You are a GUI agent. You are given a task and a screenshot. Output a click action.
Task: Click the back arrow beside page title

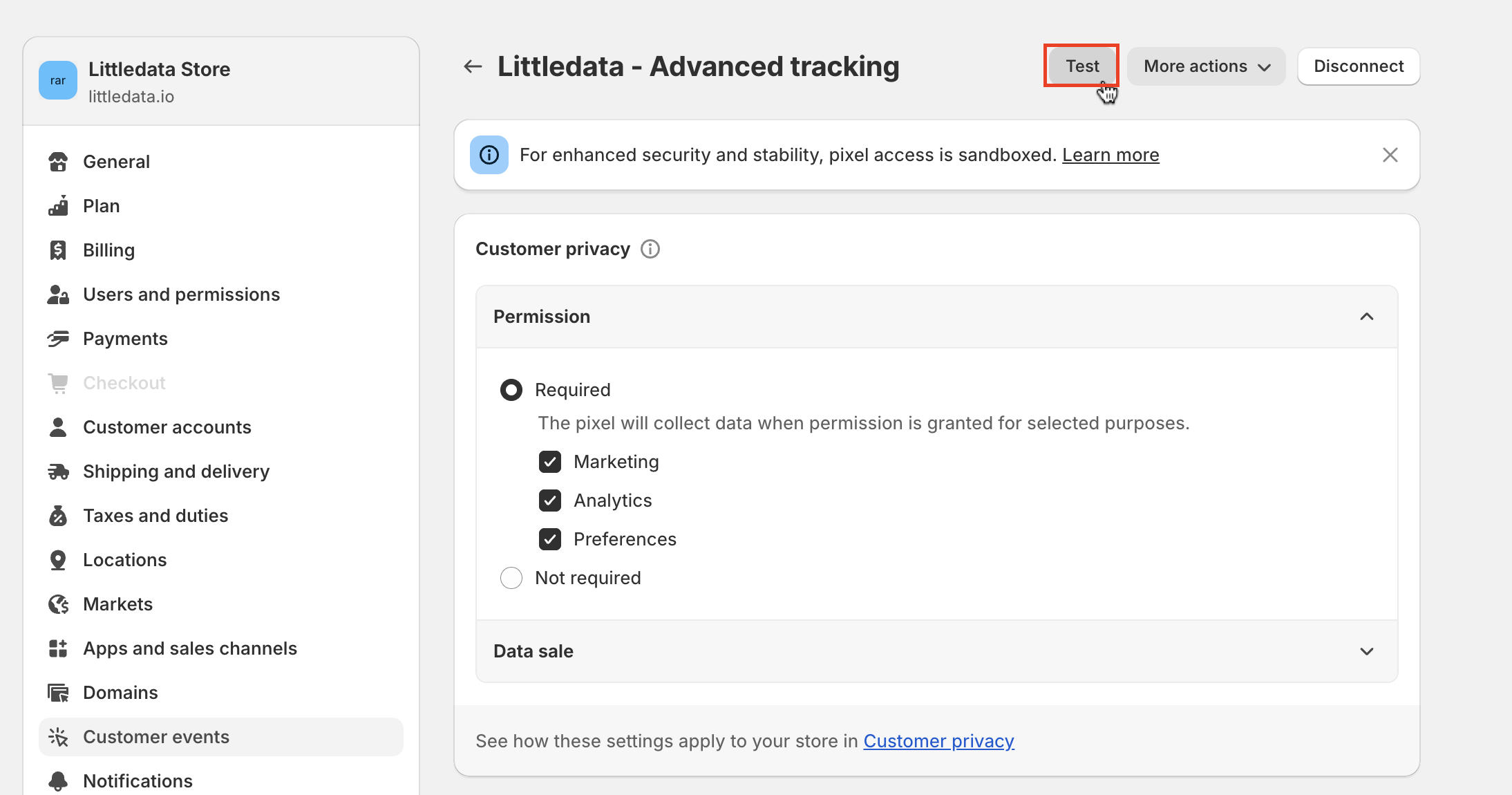pos(473,66)
